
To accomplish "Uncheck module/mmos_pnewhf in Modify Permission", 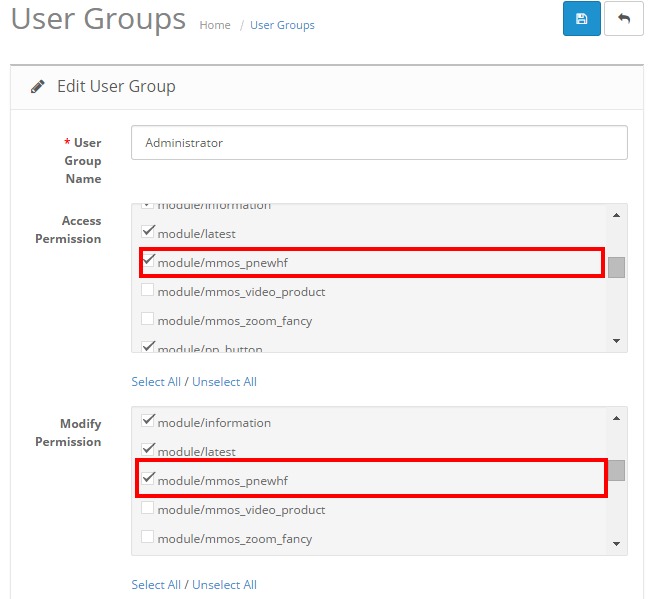I will (x=148, y=480).
